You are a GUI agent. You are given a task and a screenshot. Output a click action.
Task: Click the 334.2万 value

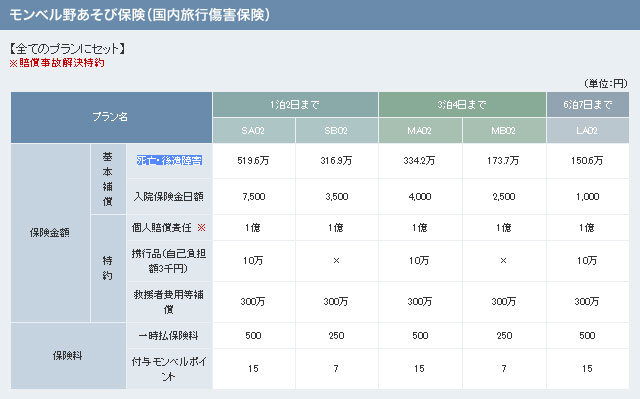click(420, 161)
